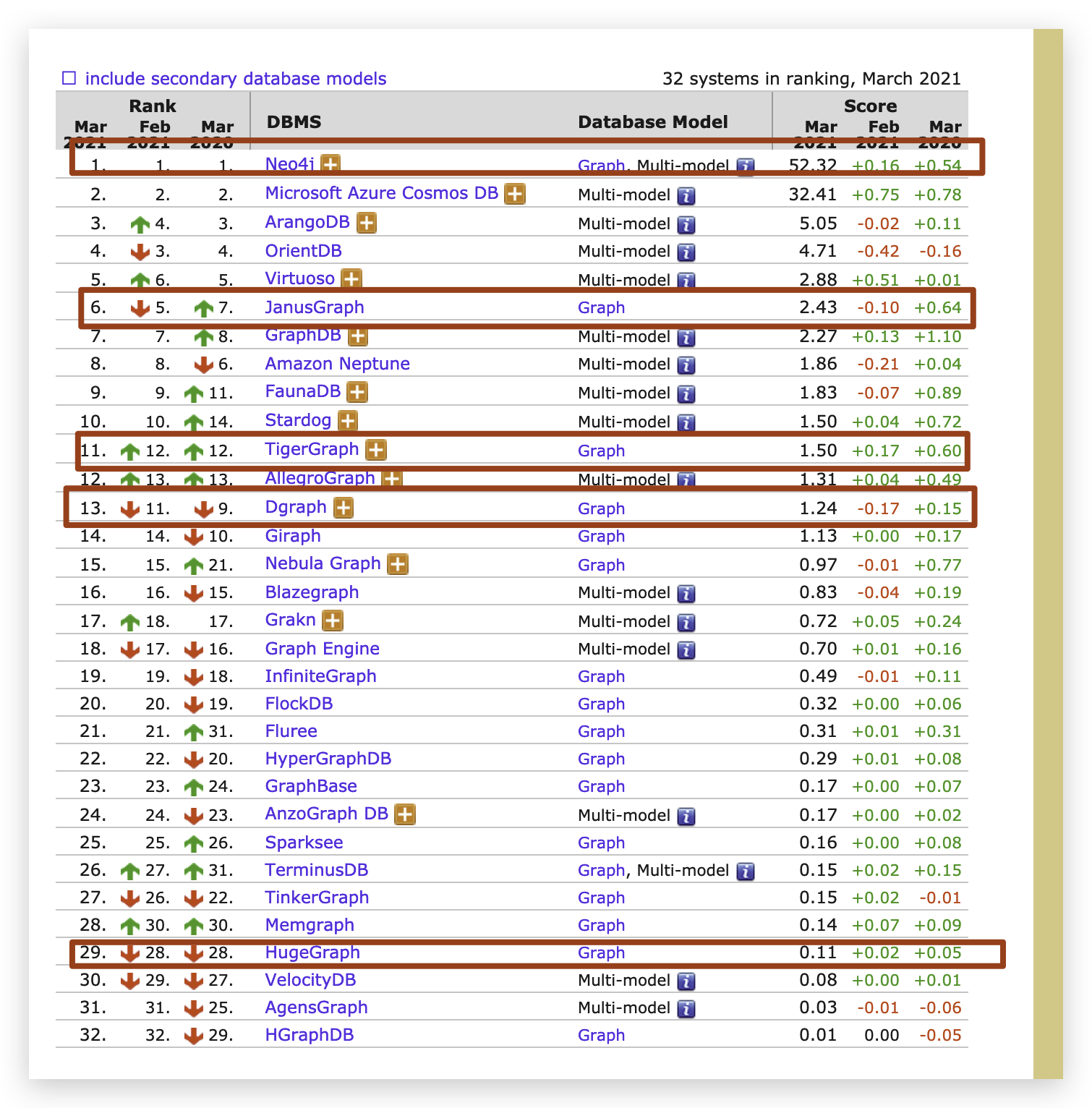Open the ArangoDB link
1092x1108 pixels.
click(x=307, y=222)
